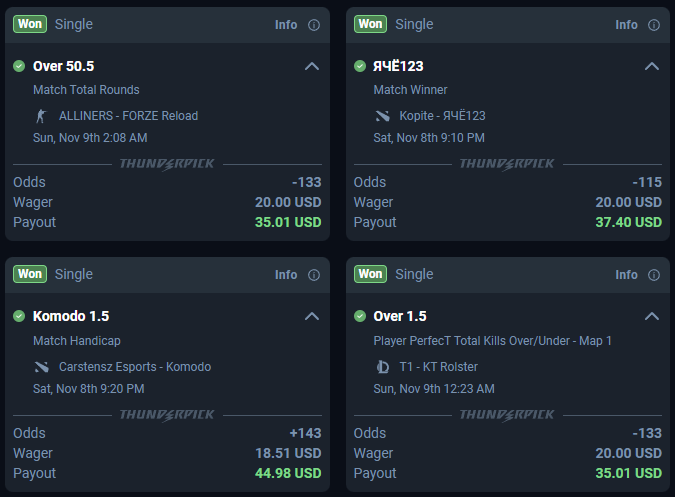Screen dimensions: 675x497
Task: Click the Info label on Komodo 1.5 bet
Action: [x=286, y=275]
